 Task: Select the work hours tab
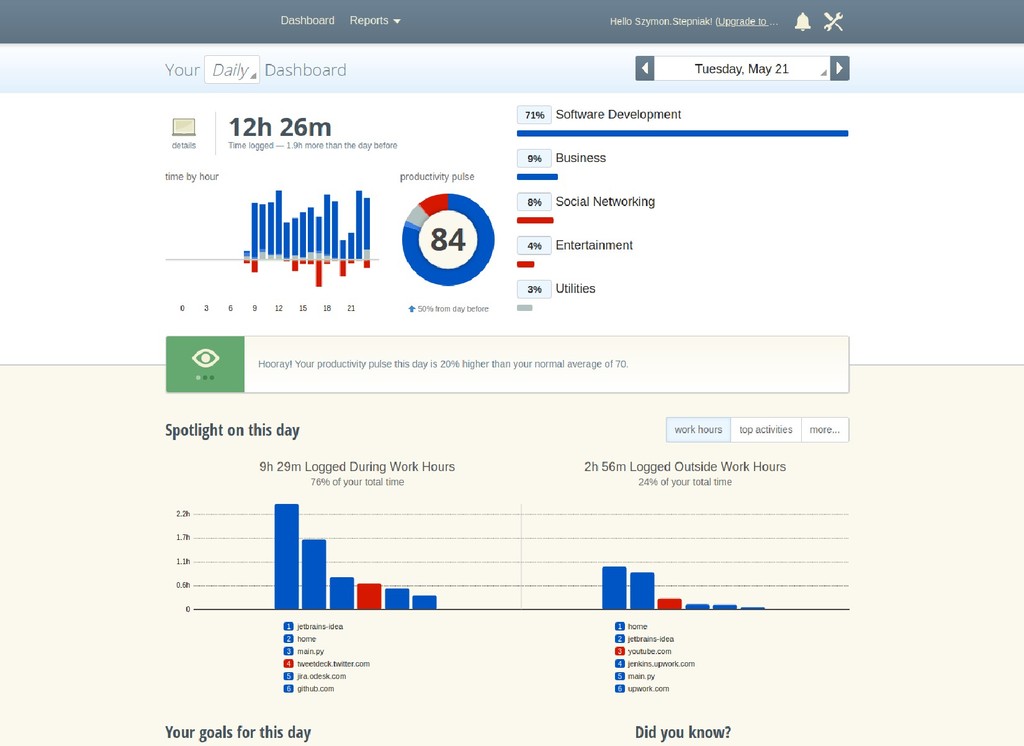click(698, 430)
